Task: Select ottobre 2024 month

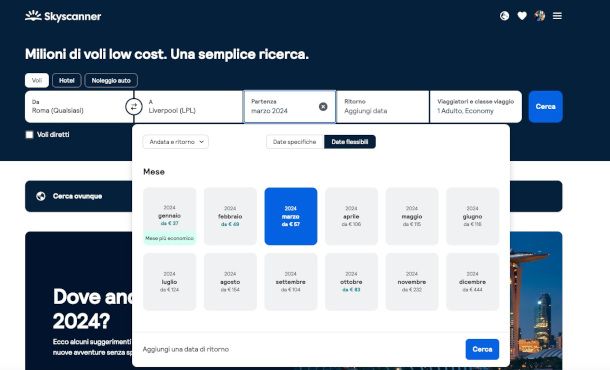Action: coord(351,282)
